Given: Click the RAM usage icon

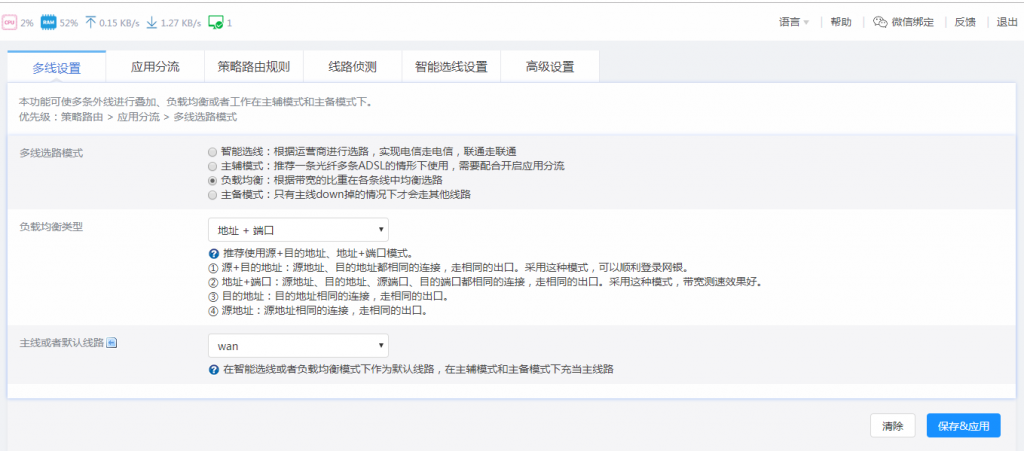Looking at the screenshot, I should [x=47, y=21].
